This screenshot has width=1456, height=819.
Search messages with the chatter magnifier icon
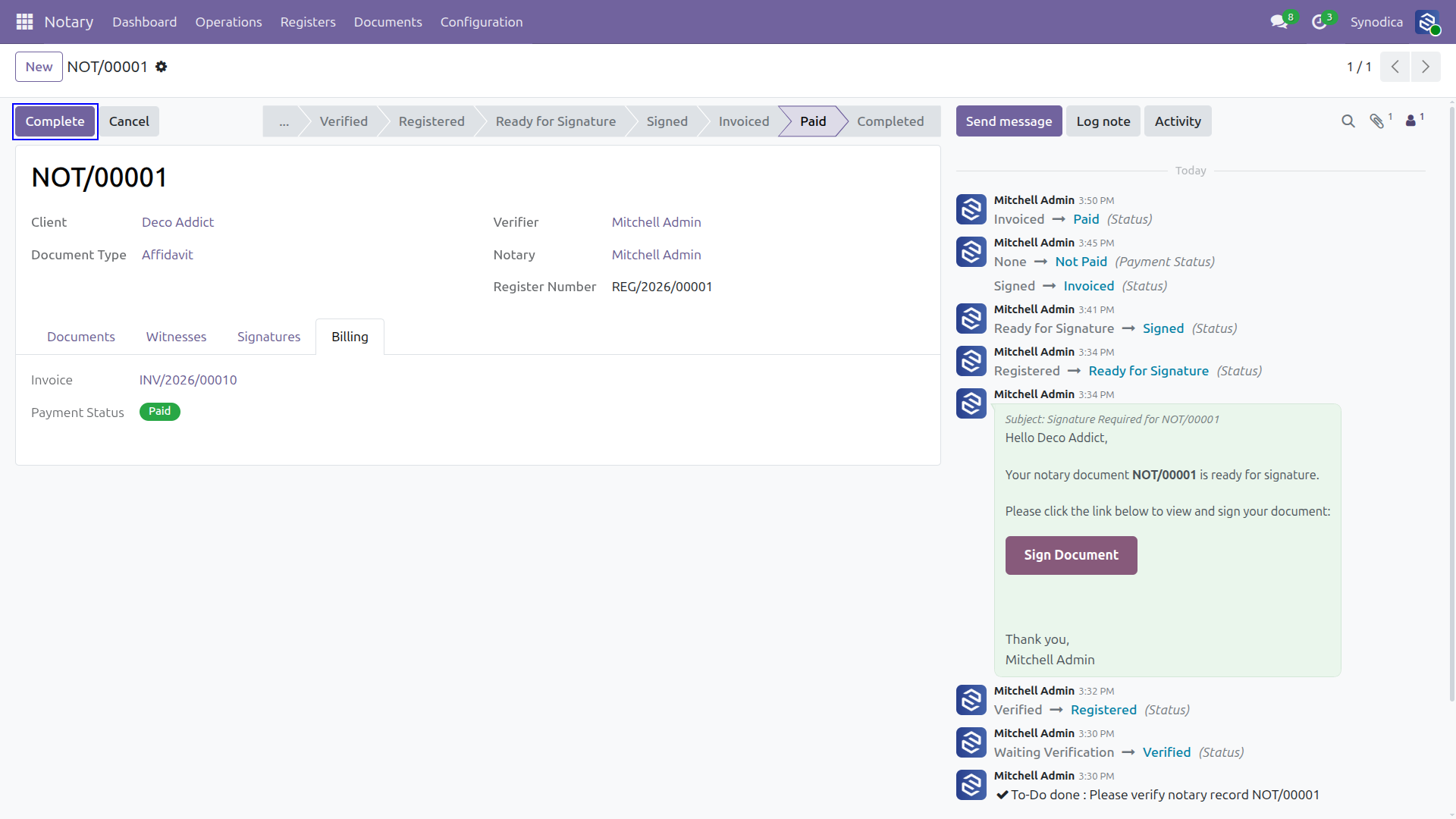1348,121
